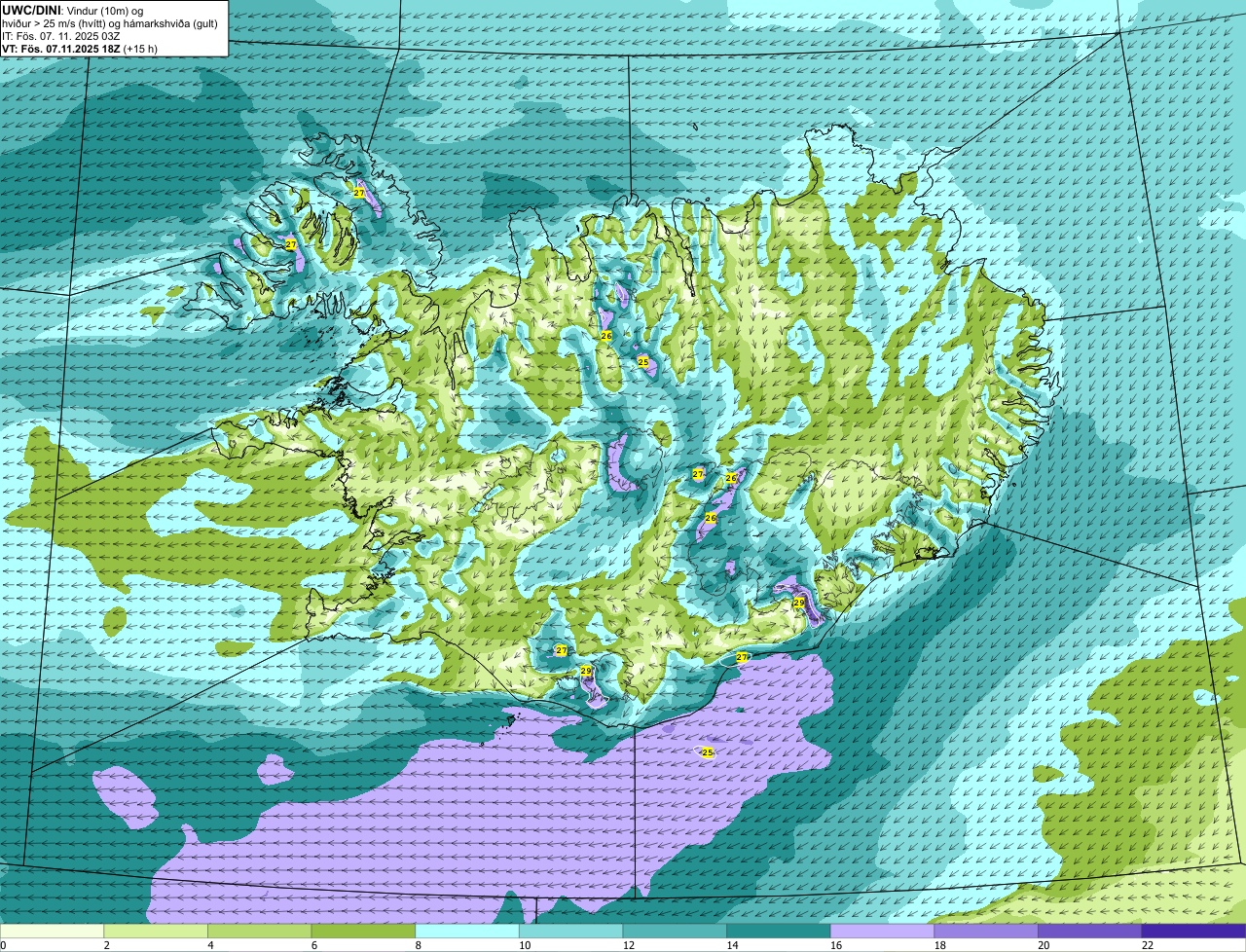
Task: Click the legend tick label '16'
Action: (836, 945)
